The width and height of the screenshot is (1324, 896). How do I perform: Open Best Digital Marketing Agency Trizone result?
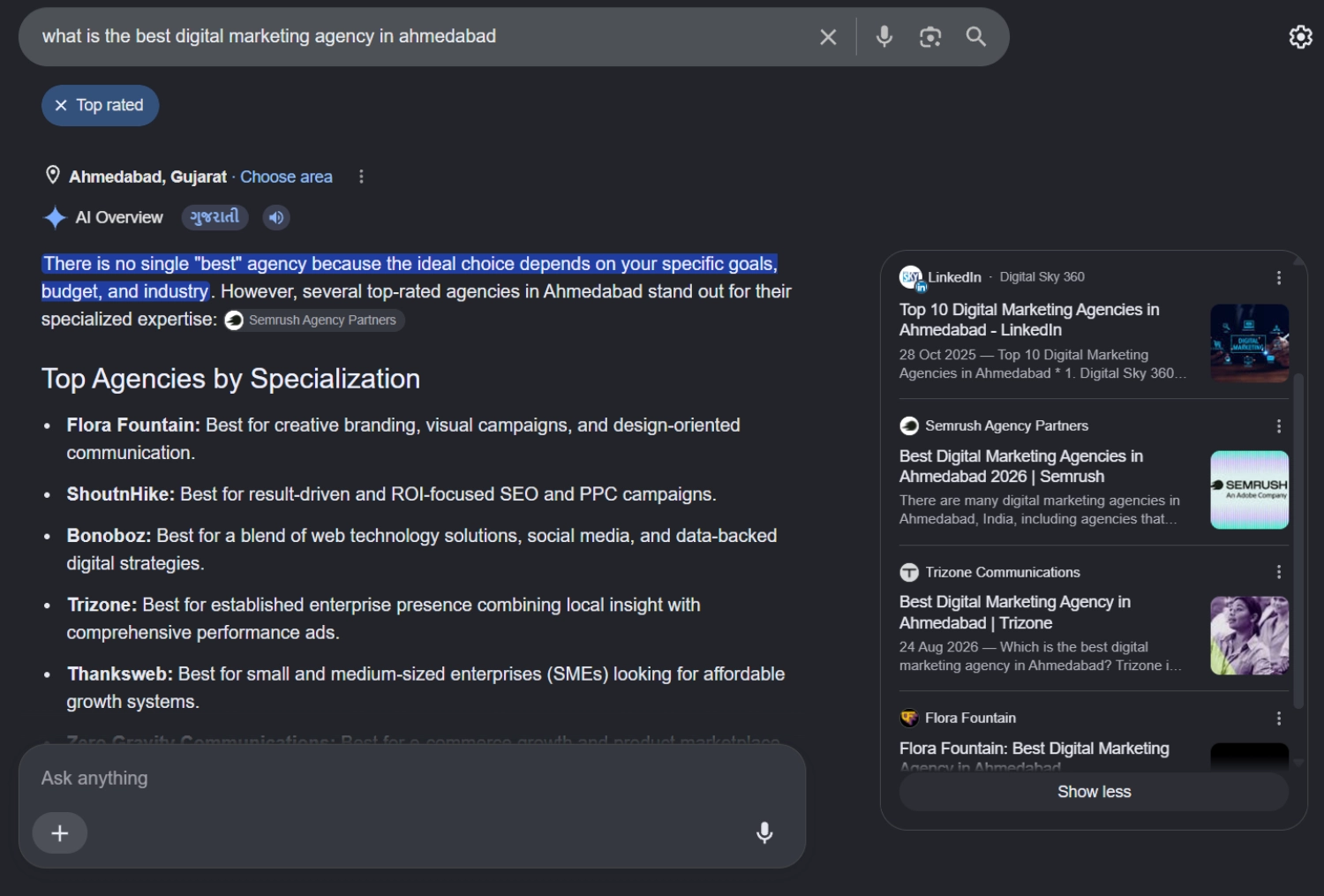pos(1015,613)
